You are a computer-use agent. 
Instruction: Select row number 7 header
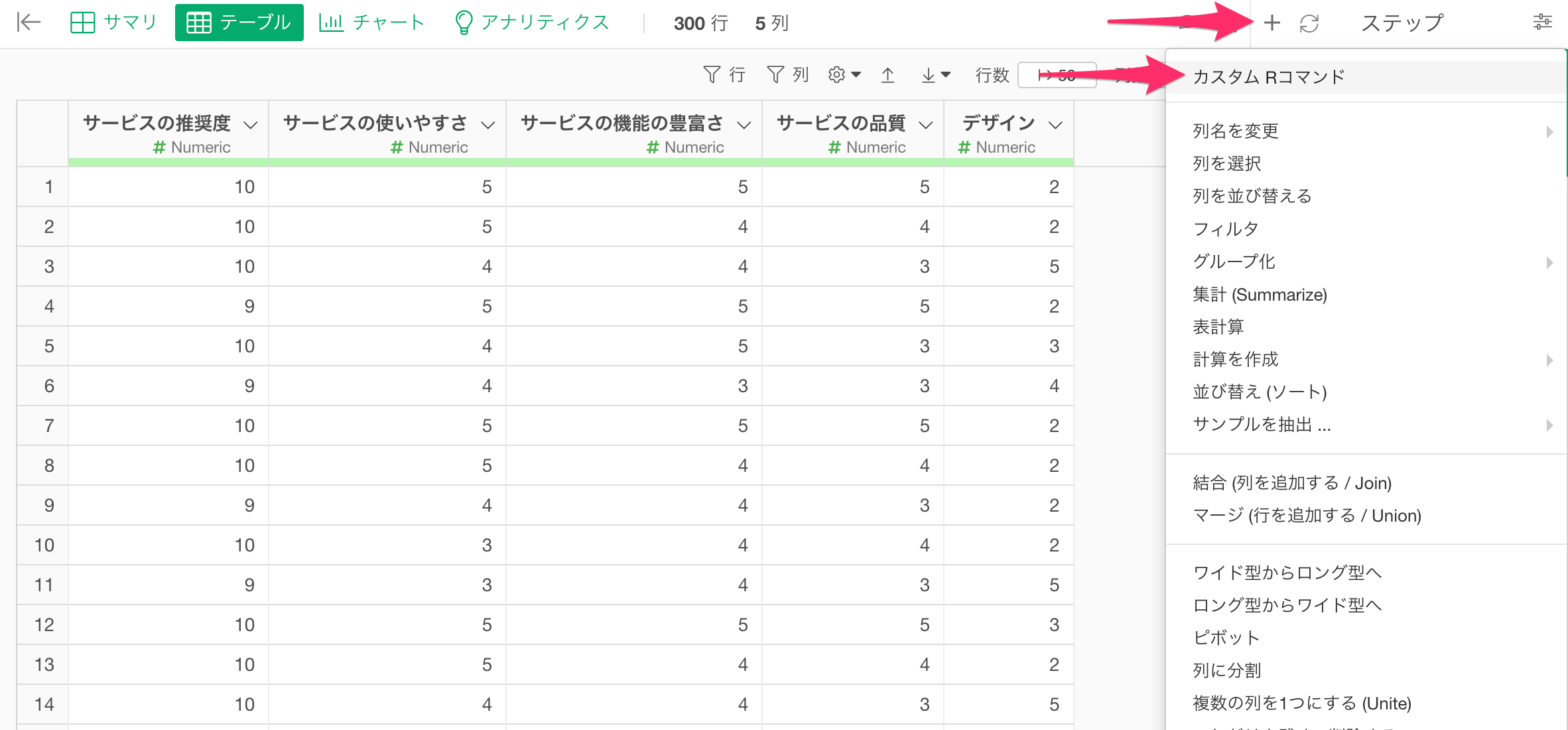point(43,426)
